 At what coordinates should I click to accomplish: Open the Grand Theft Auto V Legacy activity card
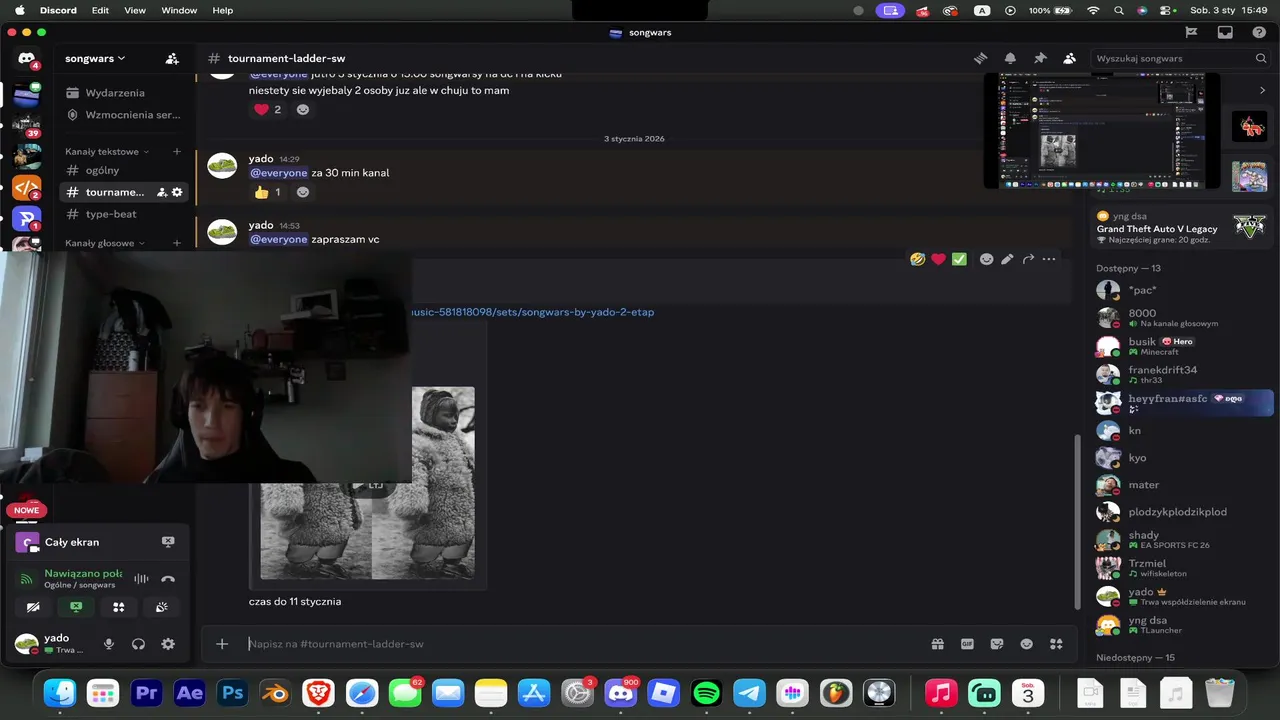[1182, 228]
